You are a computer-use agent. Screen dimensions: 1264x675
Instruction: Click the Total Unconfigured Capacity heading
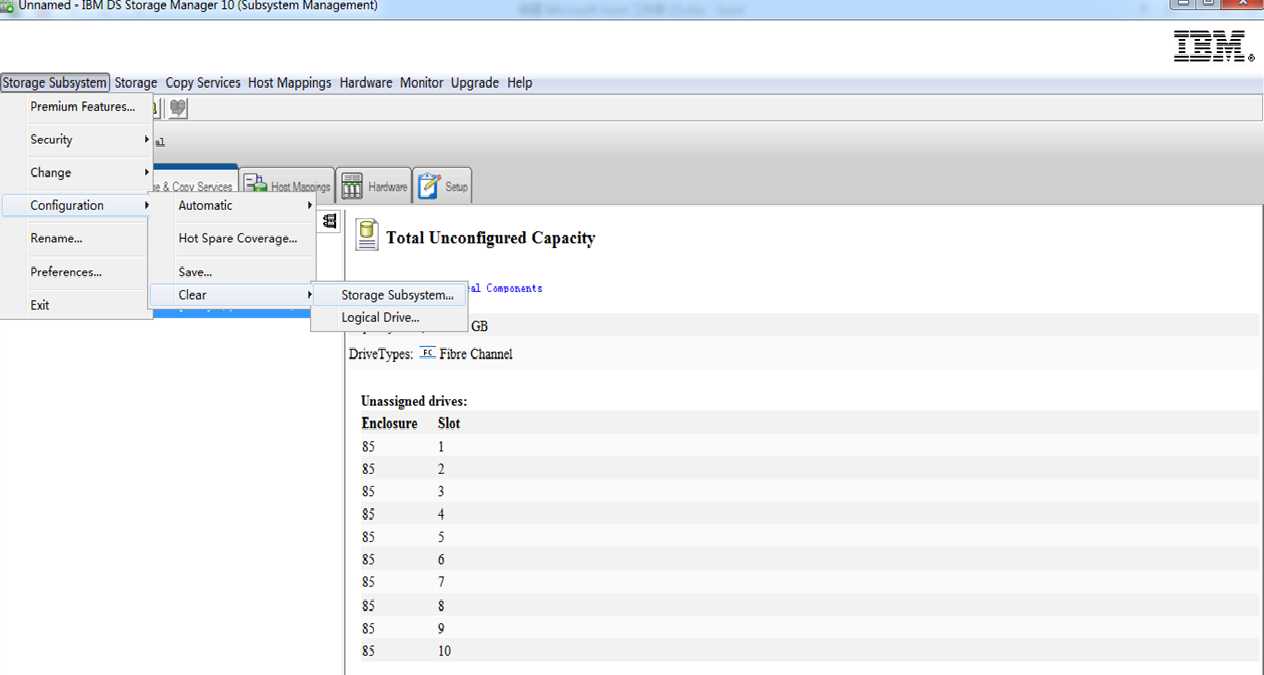pos(491,238)
